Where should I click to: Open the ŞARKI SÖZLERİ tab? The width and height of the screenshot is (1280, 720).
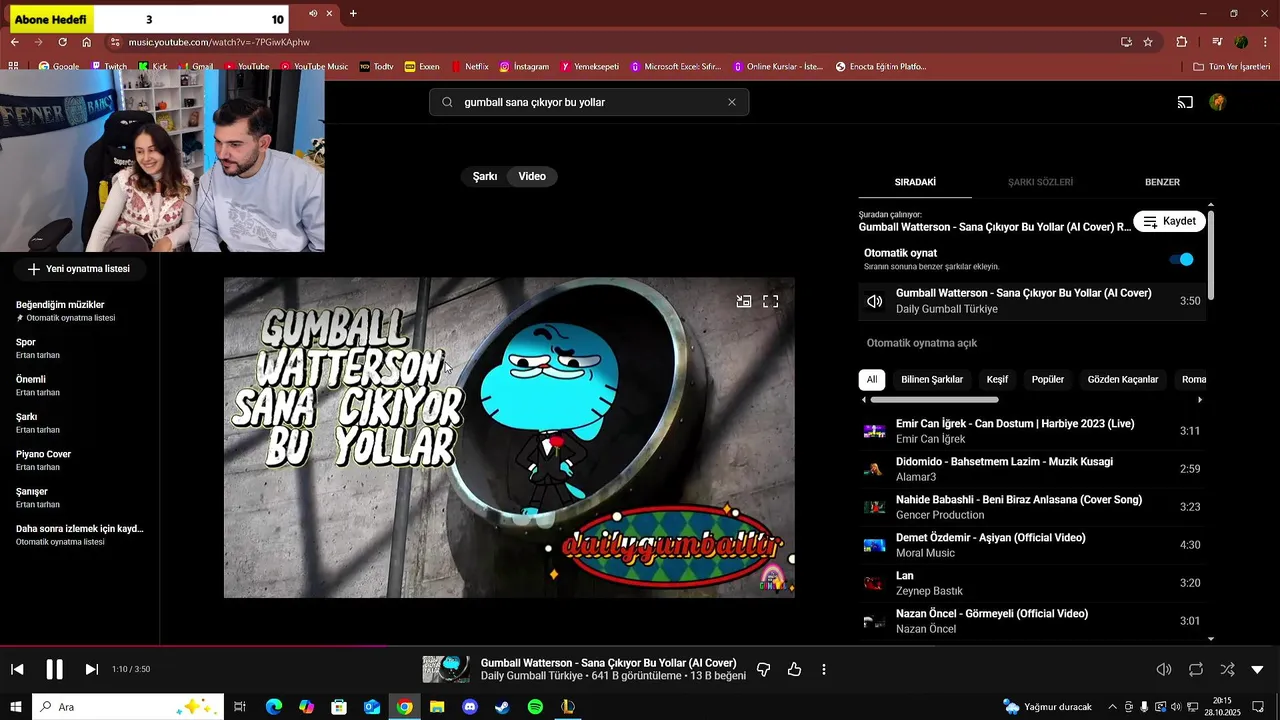[x=1040, y=182]
